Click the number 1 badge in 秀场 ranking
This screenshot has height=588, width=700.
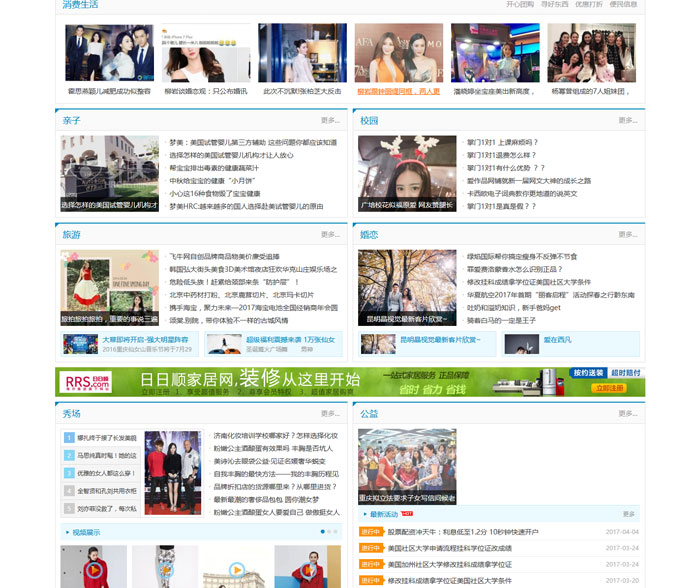tap(68, 437)
